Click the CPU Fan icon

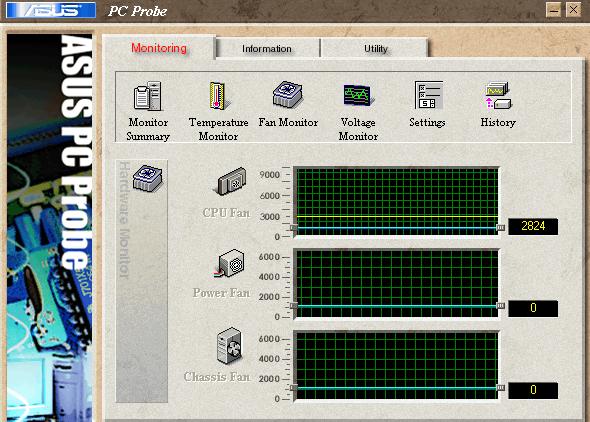coord(232,182)
